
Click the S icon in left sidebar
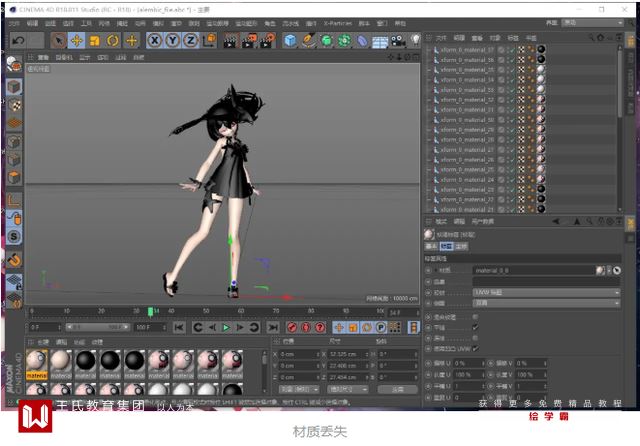(14, 236)
